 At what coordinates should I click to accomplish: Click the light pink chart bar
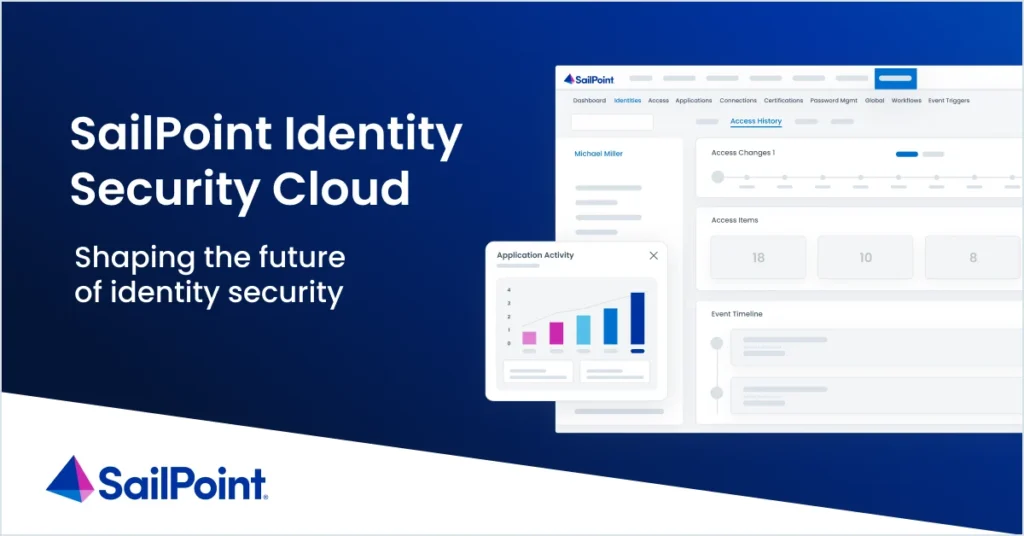[529, 338]
